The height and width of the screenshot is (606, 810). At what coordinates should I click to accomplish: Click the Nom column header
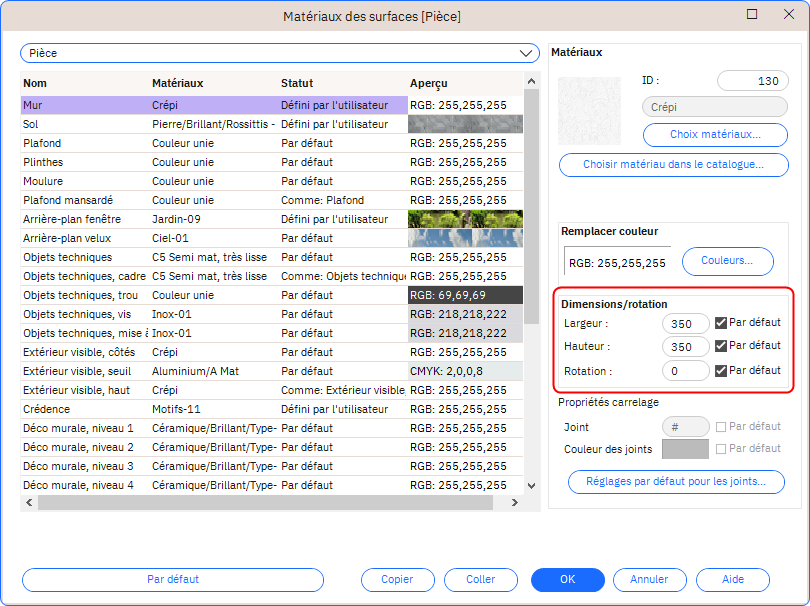pos(36,83)
